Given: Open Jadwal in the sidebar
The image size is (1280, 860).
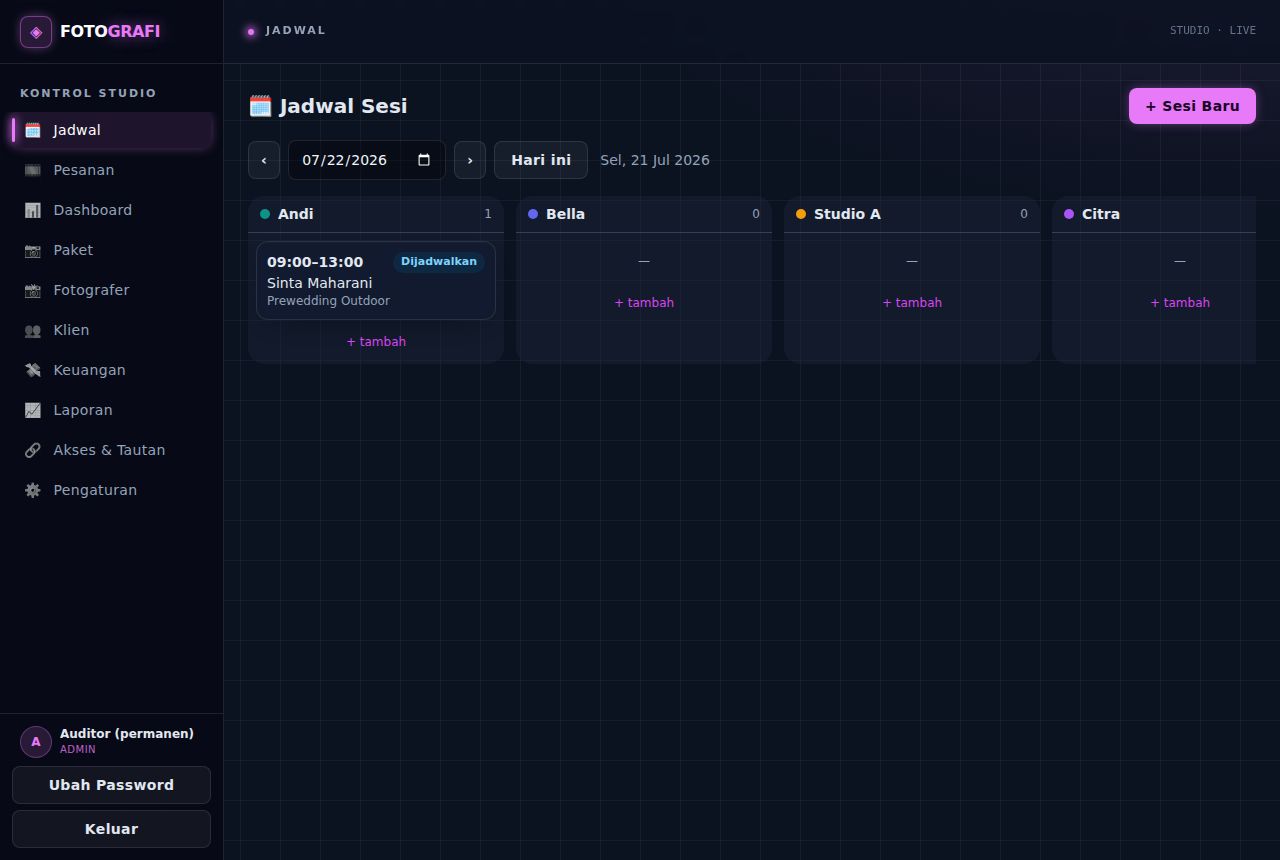Looking at the screenshot, I should click(x=111, y=130).
